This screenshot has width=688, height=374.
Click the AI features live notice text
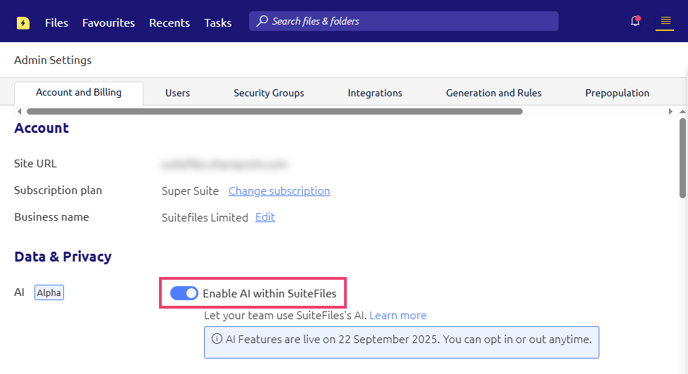click(x=408, y=339)
